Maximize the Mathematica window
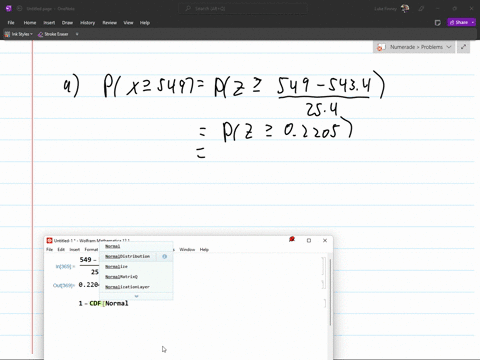Screen dimensions: 480x360 click(x=309, y=240)
